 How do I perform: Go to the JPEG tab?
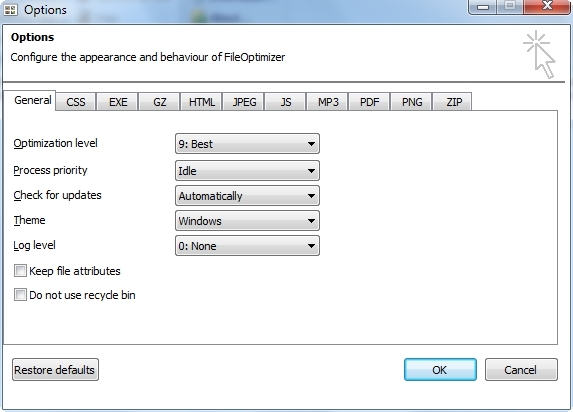tap(244, 102)
